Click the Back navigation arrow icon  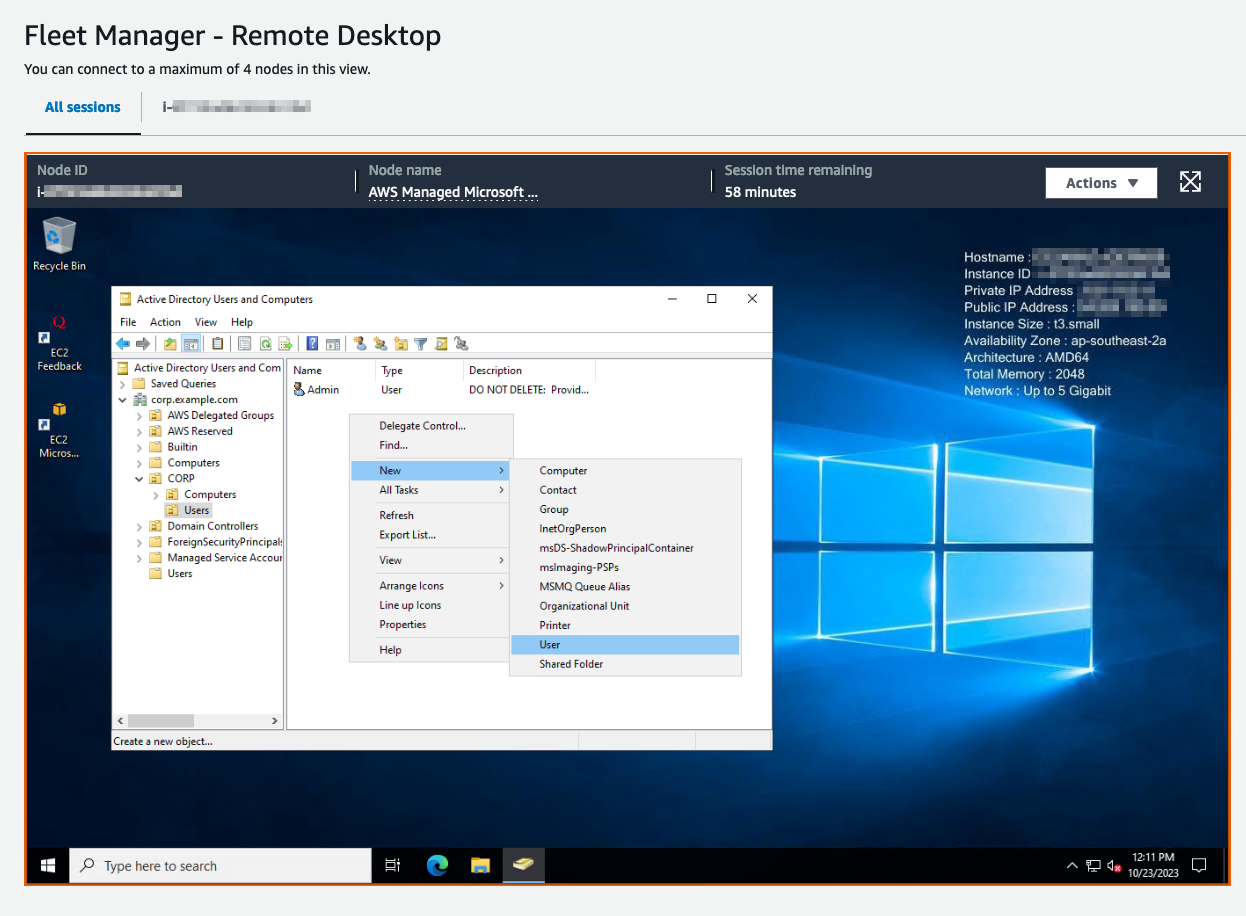pyautogui.click(x=121, y=343)
